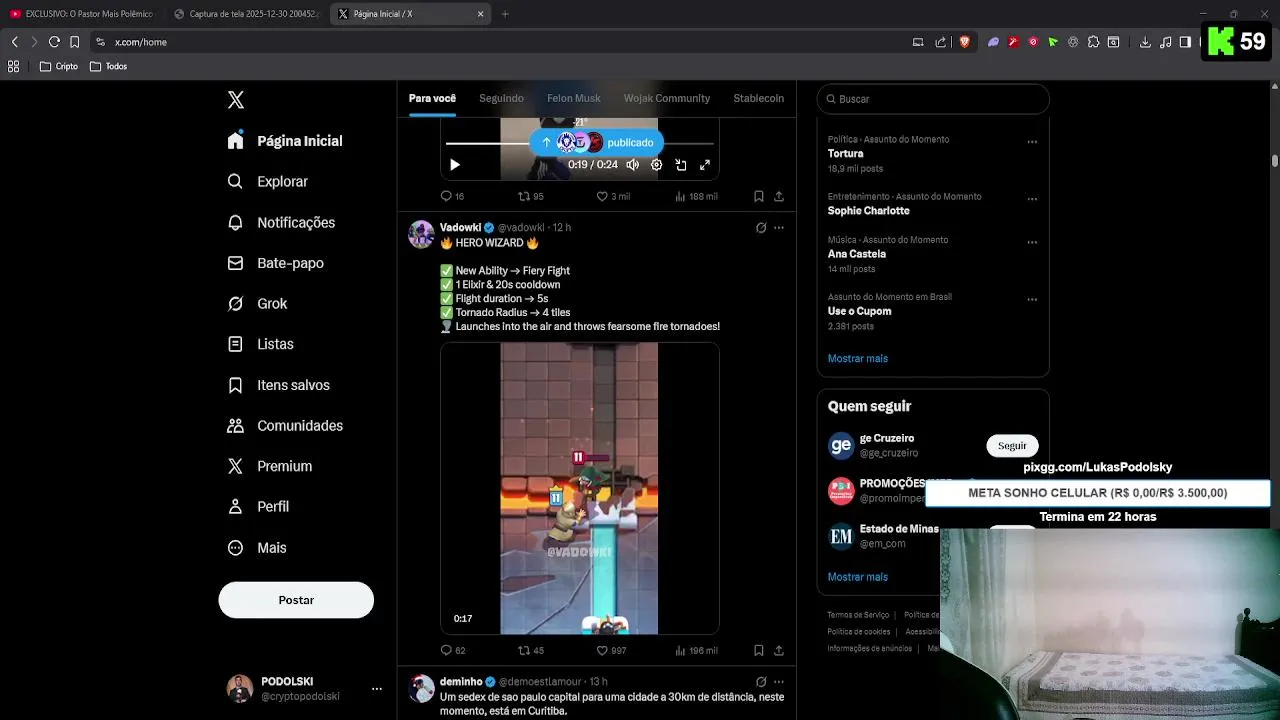Open Grok from the sidebar
The image size is (1280, 720).
(258, 304)
